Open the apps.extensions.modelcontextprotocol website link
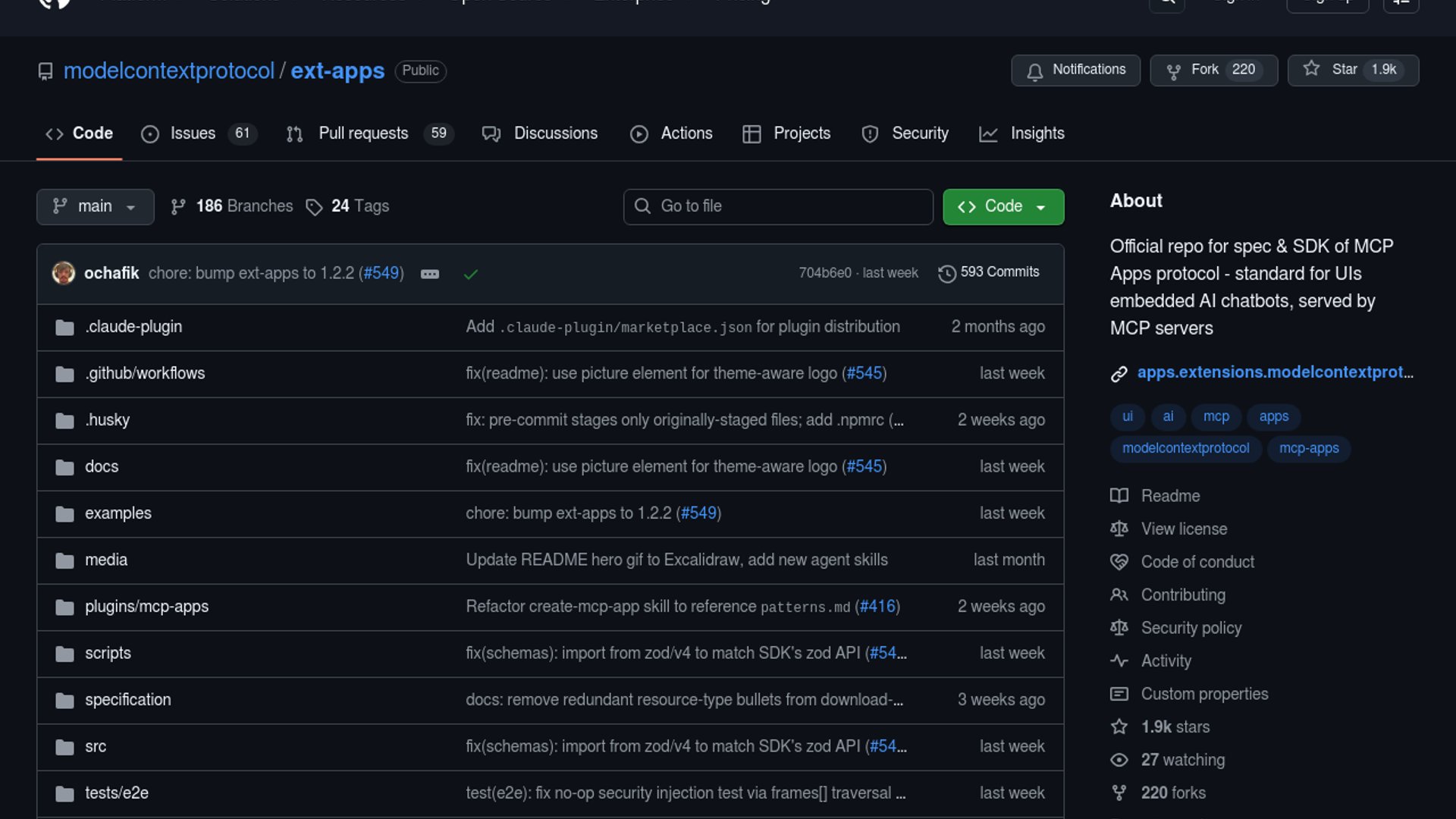Viewport: 1456px width, 819px height. point(1274,372)
